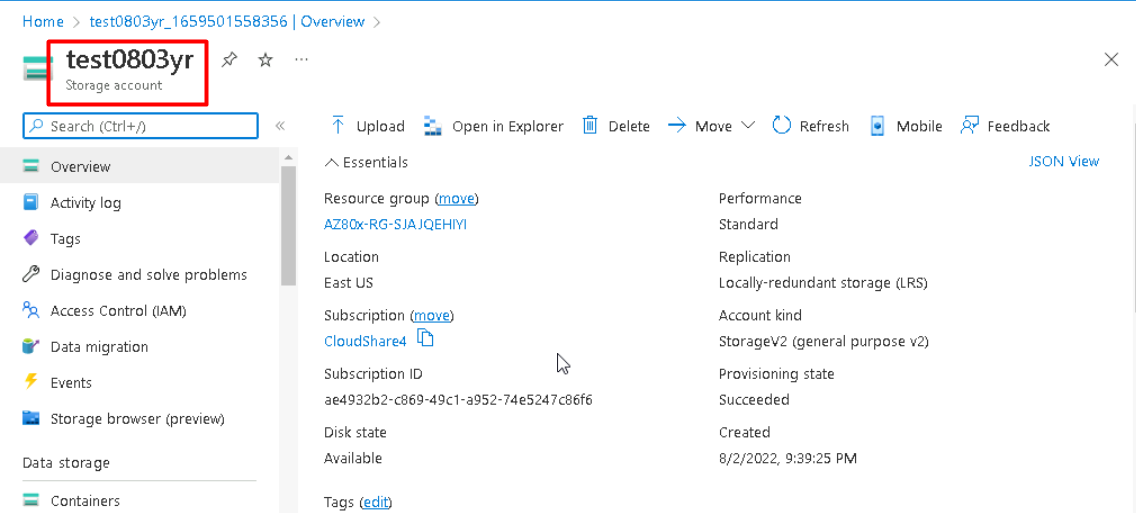1136x513 pixels.
Task: Click the sidebar vertical scrollbar thumb
Action: [288, 226]
